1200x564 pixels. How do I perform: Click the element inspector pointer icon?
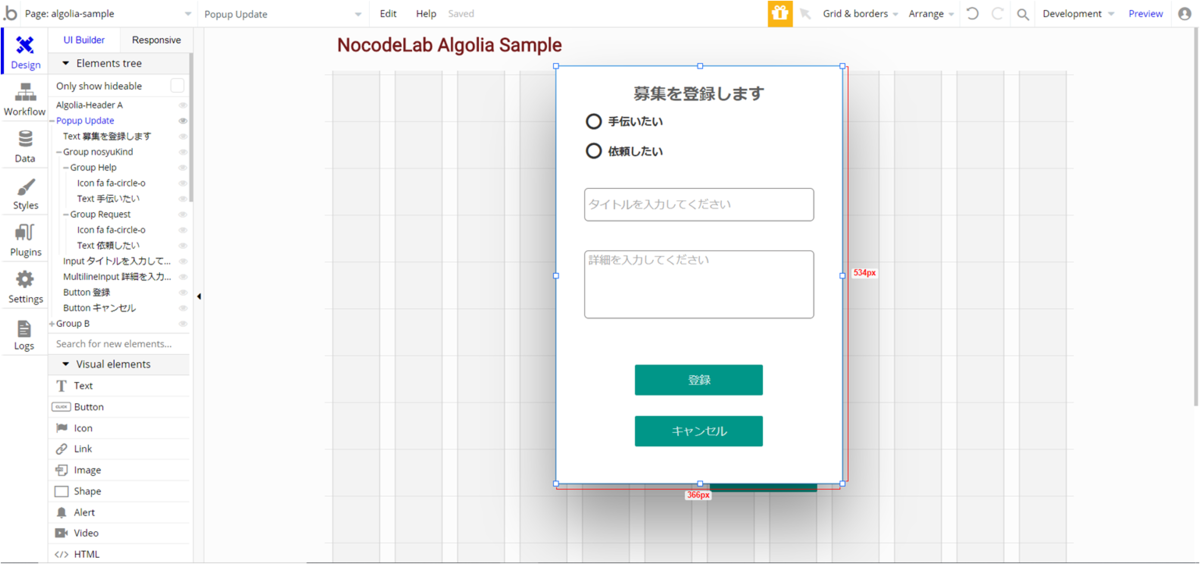click(x=806, y=14)
